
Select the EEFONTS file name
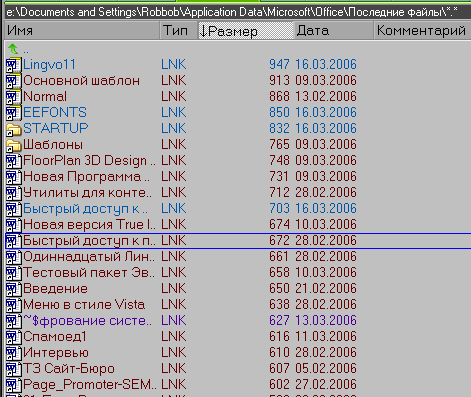point(55,113)
